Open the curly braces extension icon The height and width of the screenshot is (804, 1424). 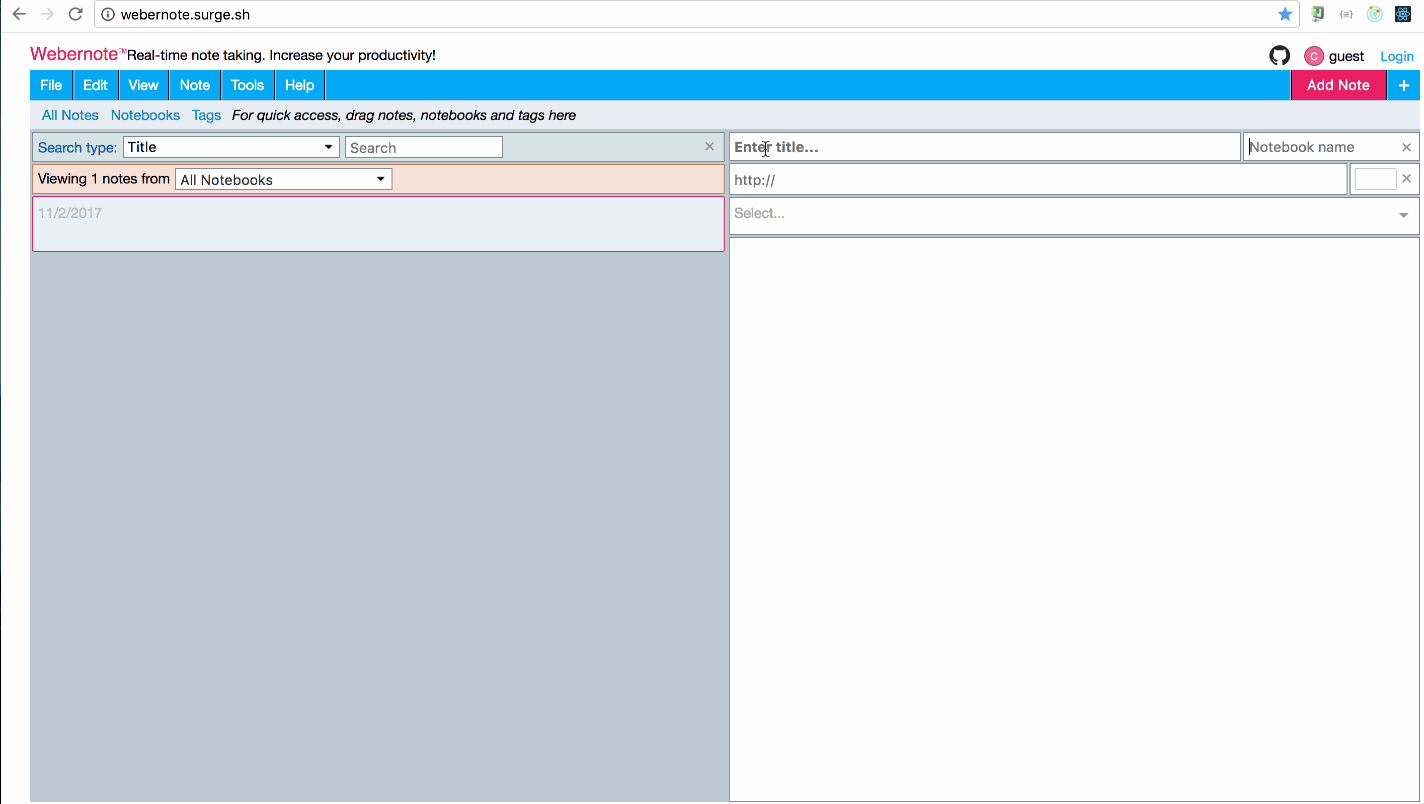[1346, 14]
